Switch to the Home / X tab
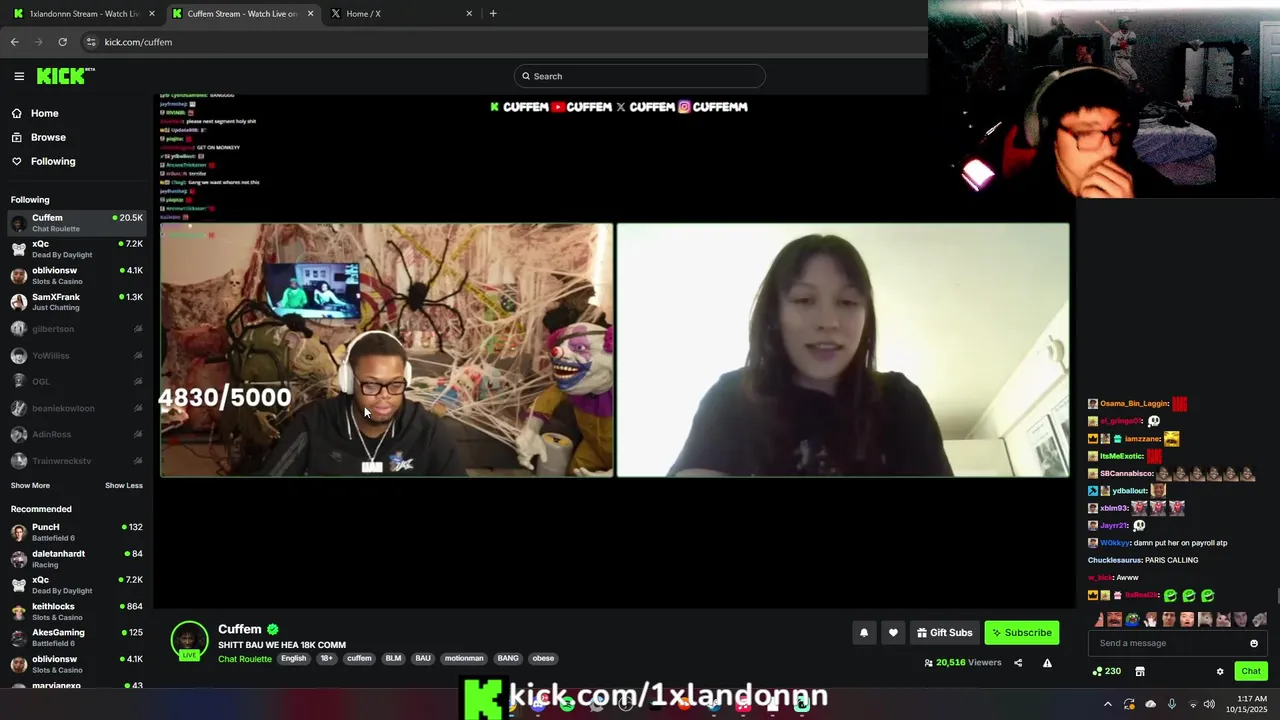Image resolution: width=1280 pixels, height=720 pixels. (401, 14)
